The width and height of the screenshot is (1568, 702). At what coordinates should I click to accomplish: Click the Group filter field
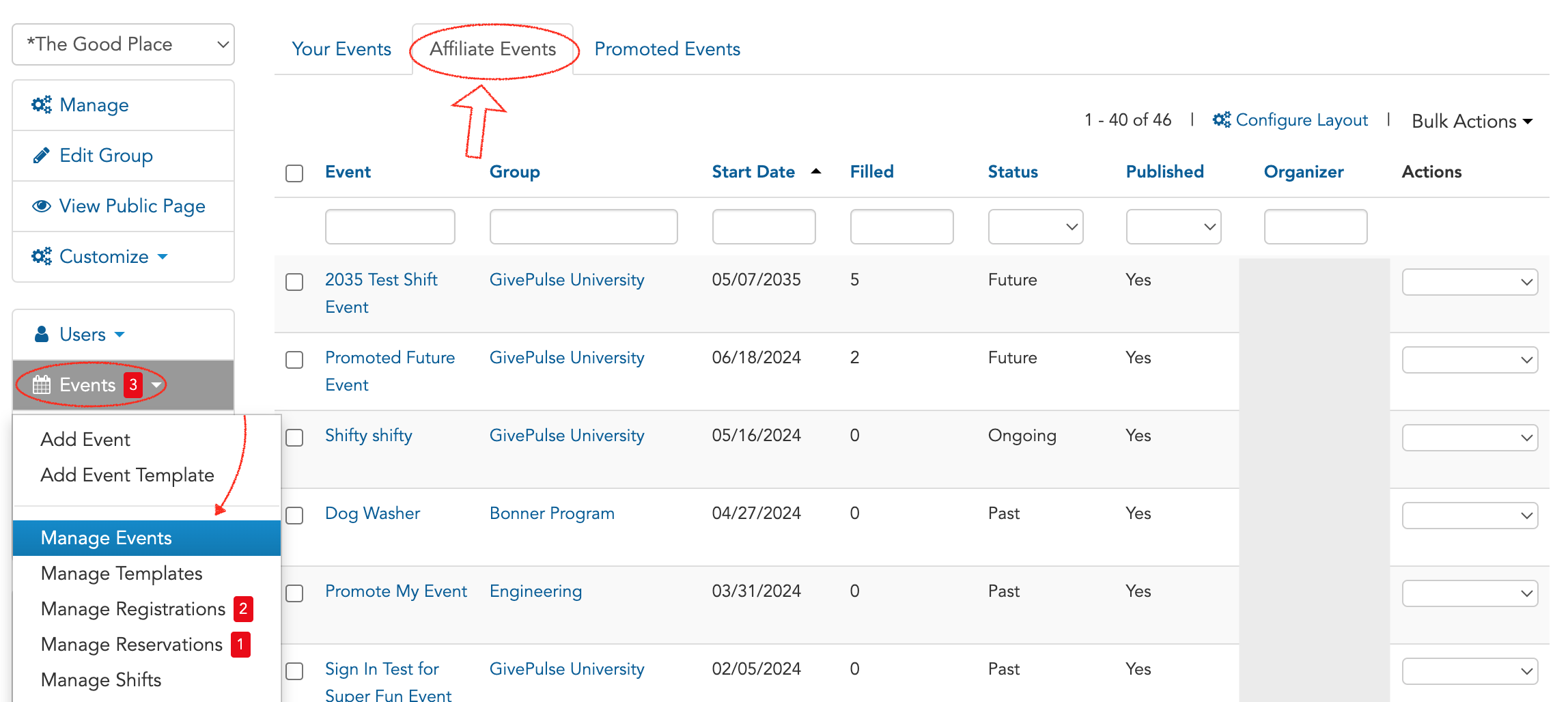click(583, 227)
